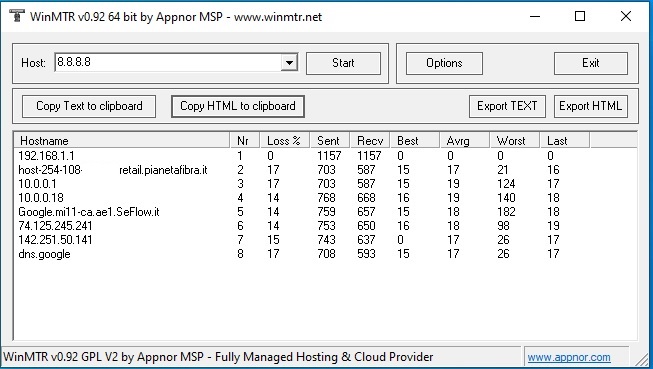This screenshot has width=653, height=369.
Task: Click the Loss % column header
Action: click(285, 141)
